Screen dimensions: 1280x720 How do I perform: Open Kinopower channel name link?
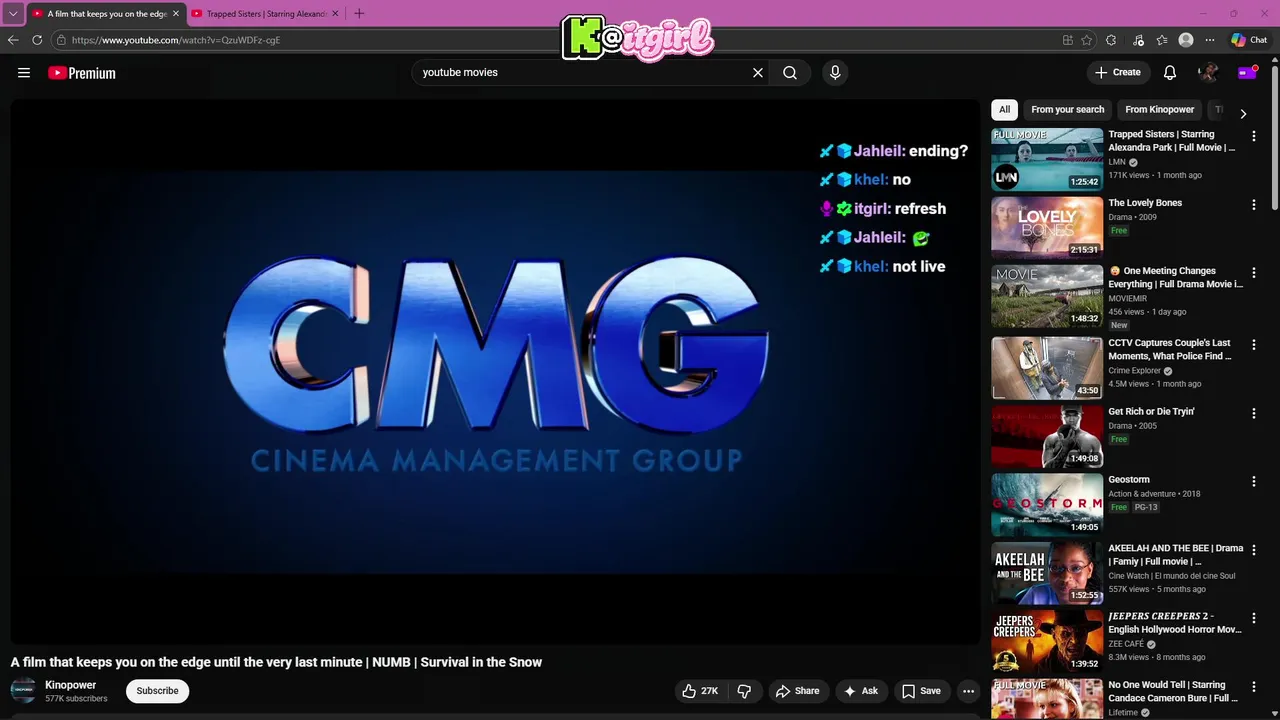70,685
